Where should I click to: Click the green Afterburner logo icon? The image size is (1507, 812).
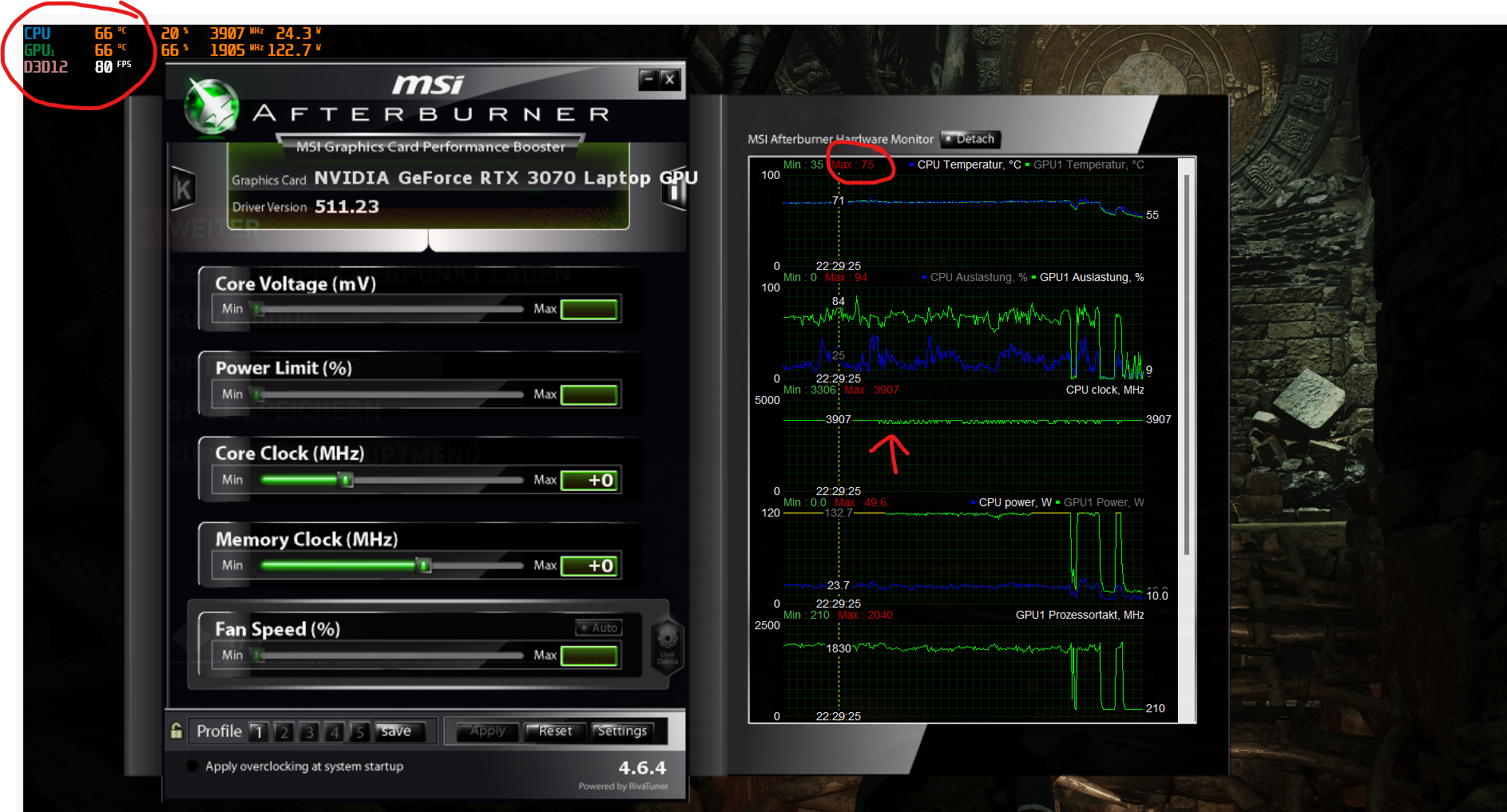211,107
